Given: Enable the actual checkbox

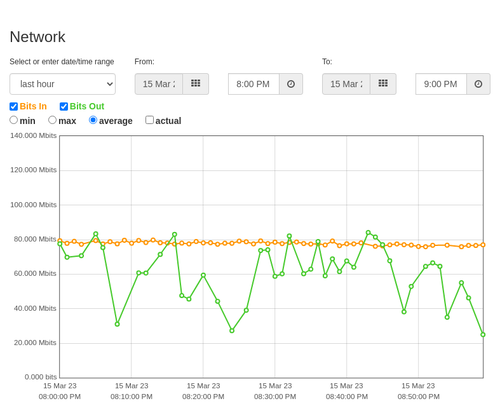Looking at the screenshot, I should 149,120.
